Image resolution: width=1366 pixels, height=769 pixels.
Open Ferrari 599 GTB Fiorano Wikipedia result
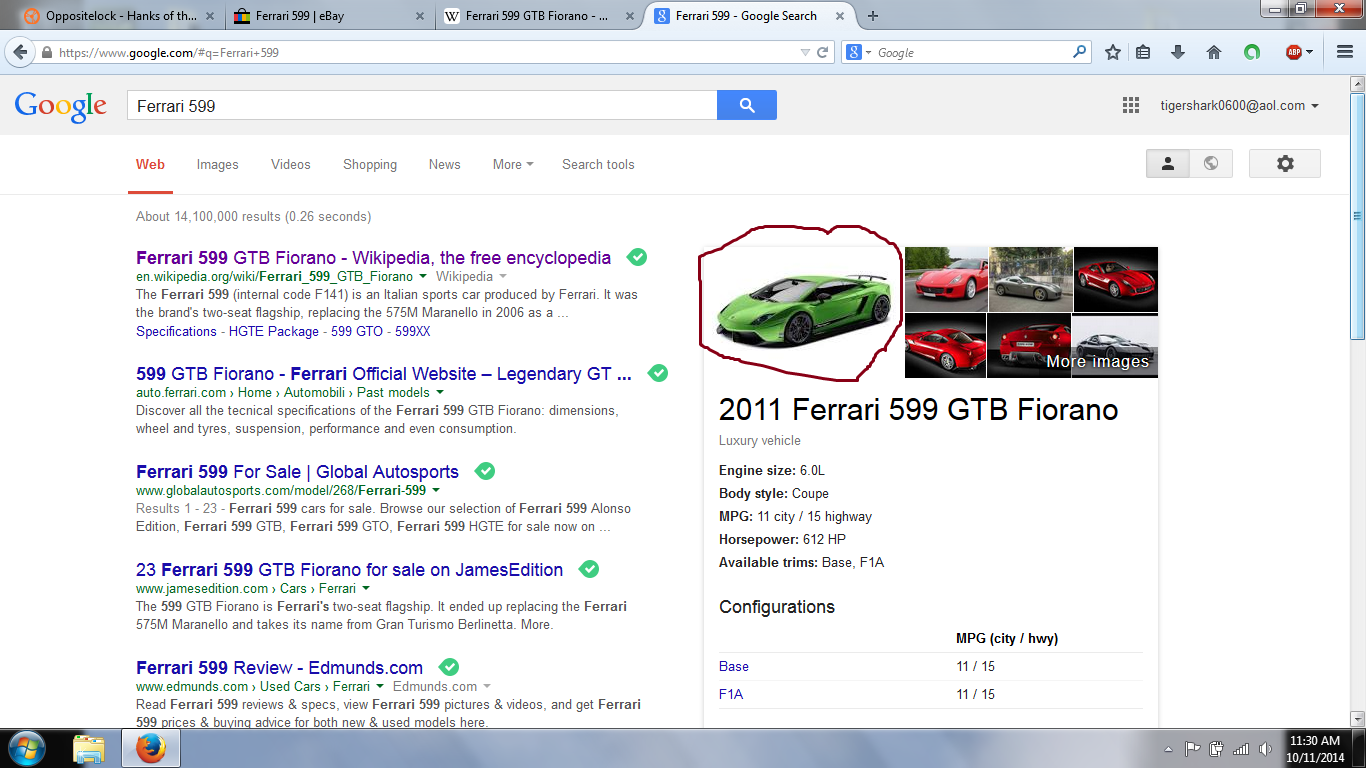coord(373,257)
